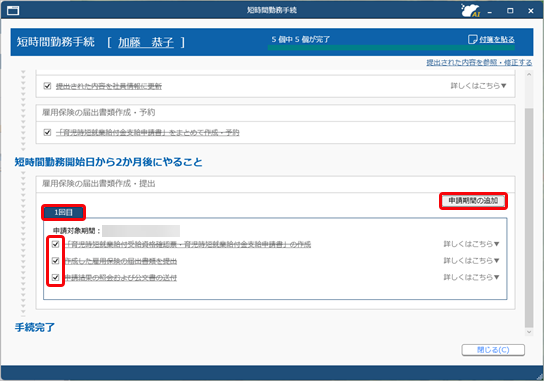Click 短時間勤務開始日から2か月後にやること heading
The width and height of the screenshot is (544, 381).
coord(108,162)
